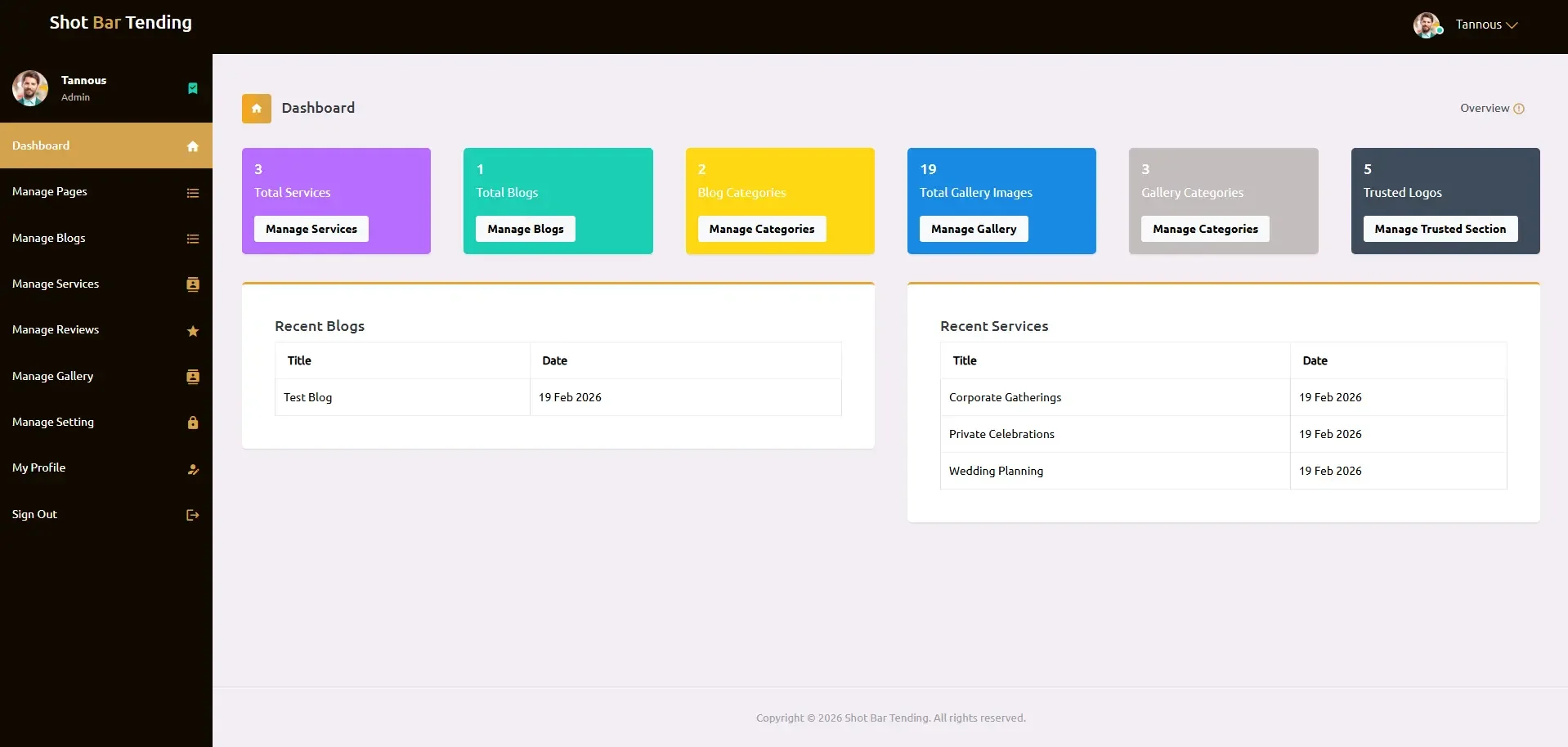The image size is (1568, 747).
Task: Click the sign-out arrow icon in sidebar
Action: pos(192,515)
